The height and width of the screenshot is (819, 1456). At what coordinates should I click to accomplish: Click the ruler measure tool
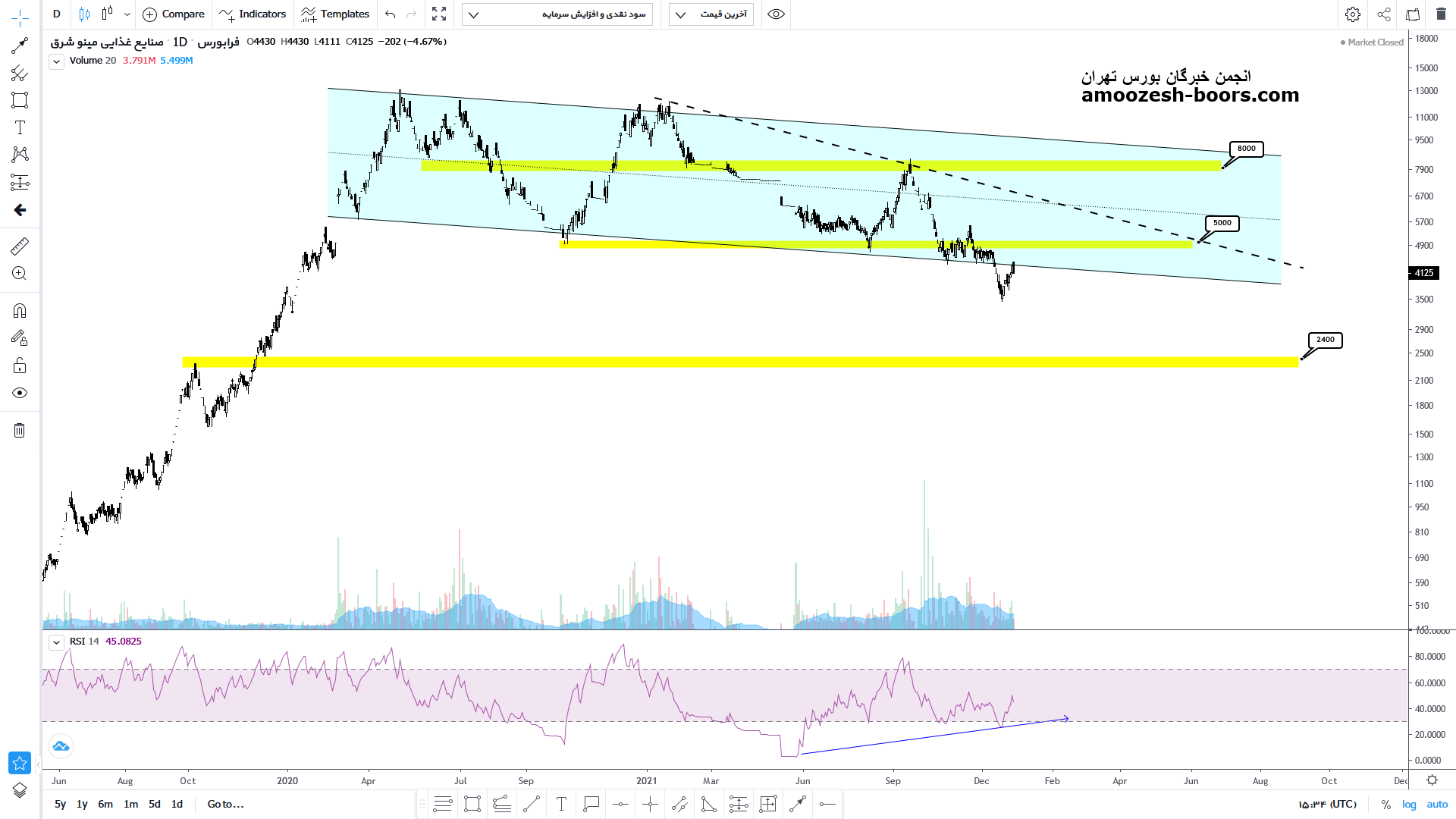pyautogui.click(x=20, y=246)
